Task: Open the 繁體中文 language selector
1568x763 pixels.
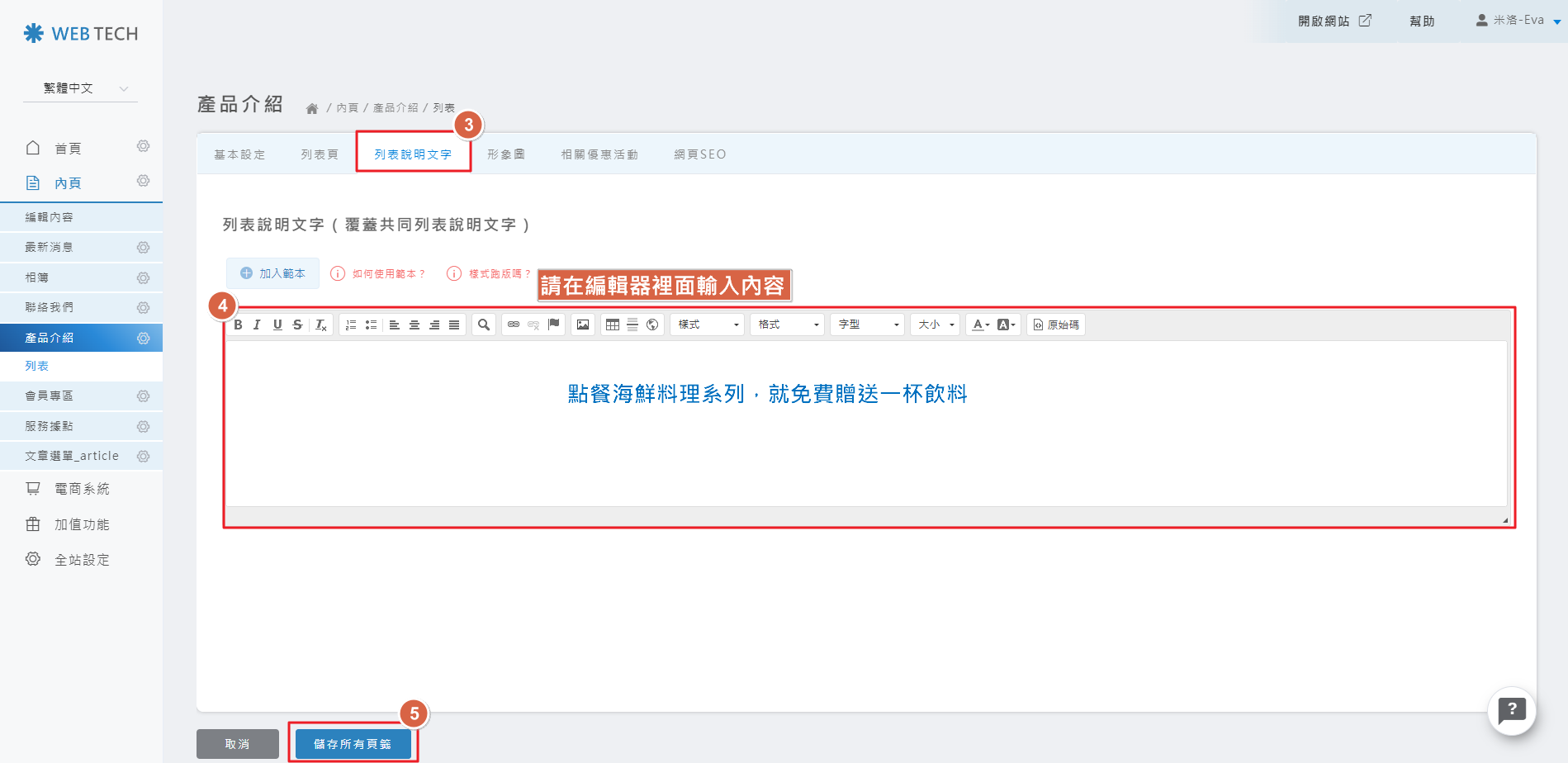Action: pos(80,88)
